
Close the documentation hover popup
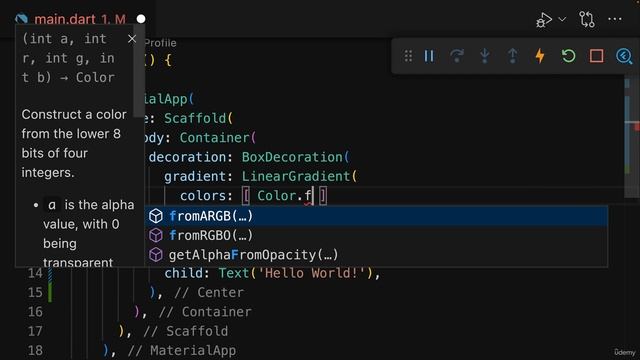(x=132, y=39)
